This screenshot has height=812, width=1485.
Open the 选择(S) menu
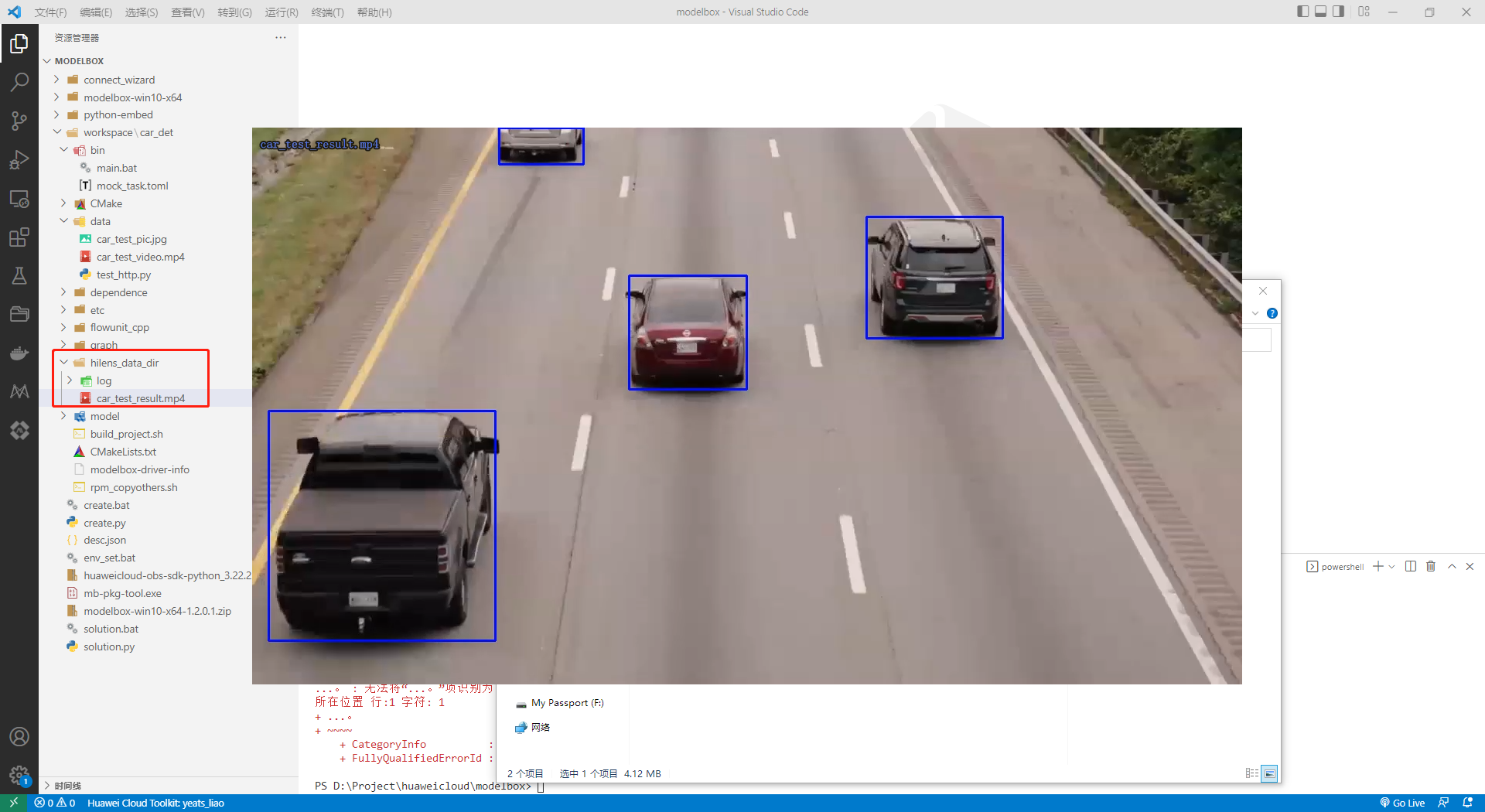142,12
